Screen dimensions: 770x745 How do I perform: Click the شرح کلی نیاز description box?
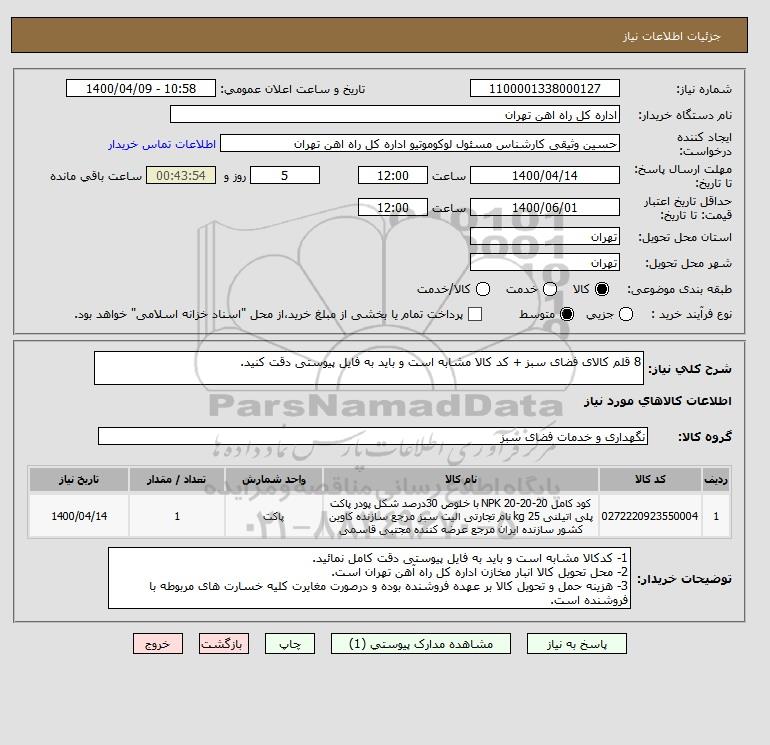[x=369, y=368]
